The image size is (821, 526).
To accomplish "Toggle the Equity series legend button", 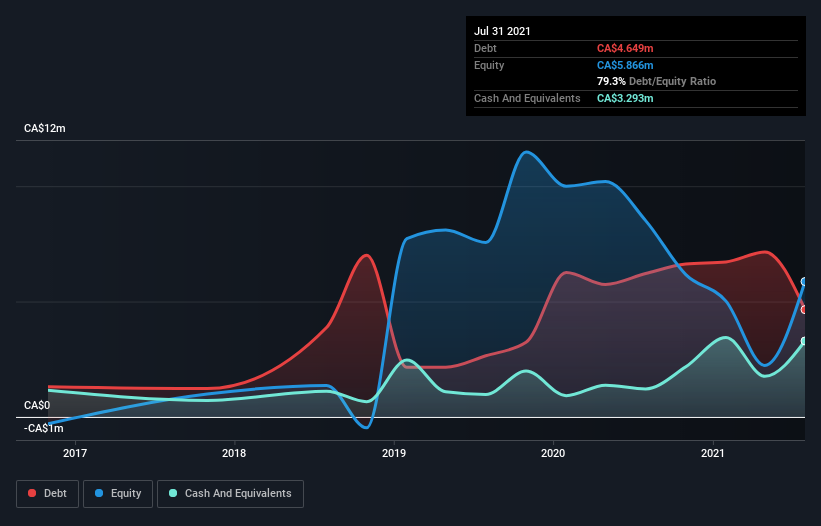I will (x=118, y=494).
